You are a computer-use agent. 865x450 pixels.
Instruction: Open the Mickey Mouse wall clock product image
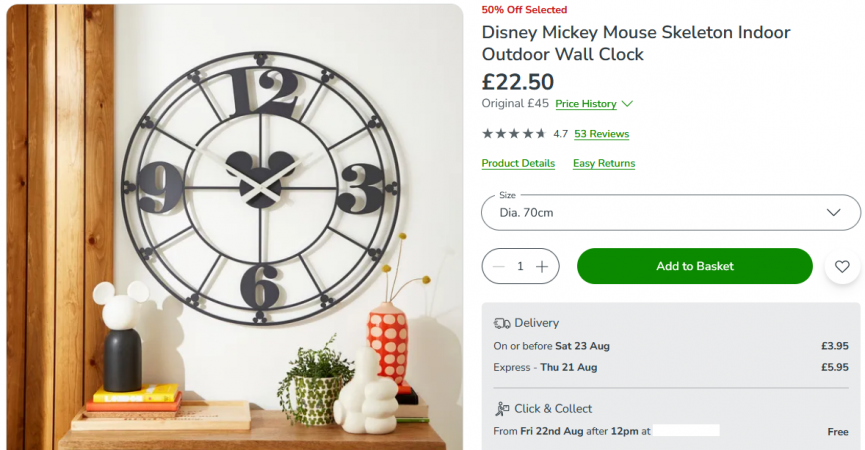[235, 225]
